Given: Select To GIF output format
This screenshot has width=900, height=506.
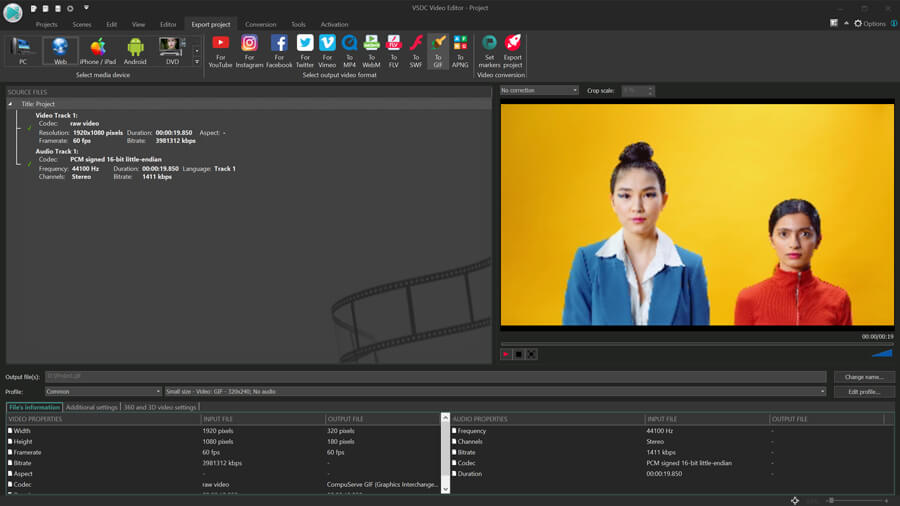Looking at the screenshot, I should pyautogui.click(x=438, y=51).
